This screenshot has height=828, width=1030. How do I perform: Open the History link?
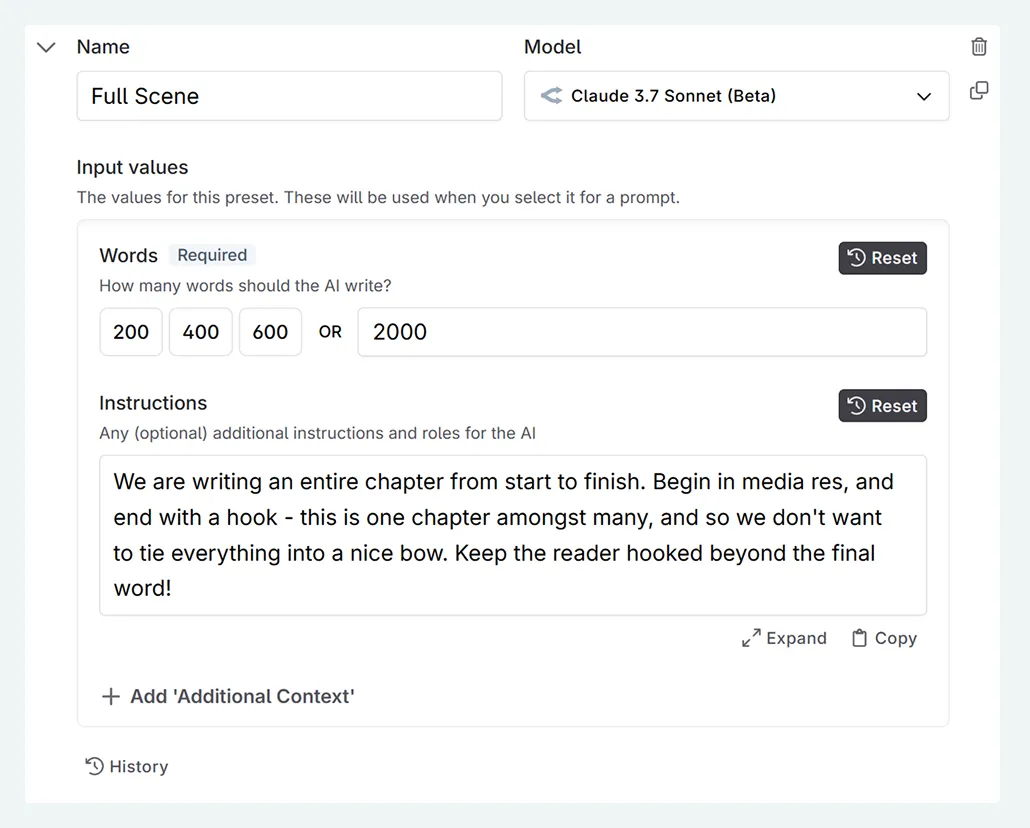[138, 767]
